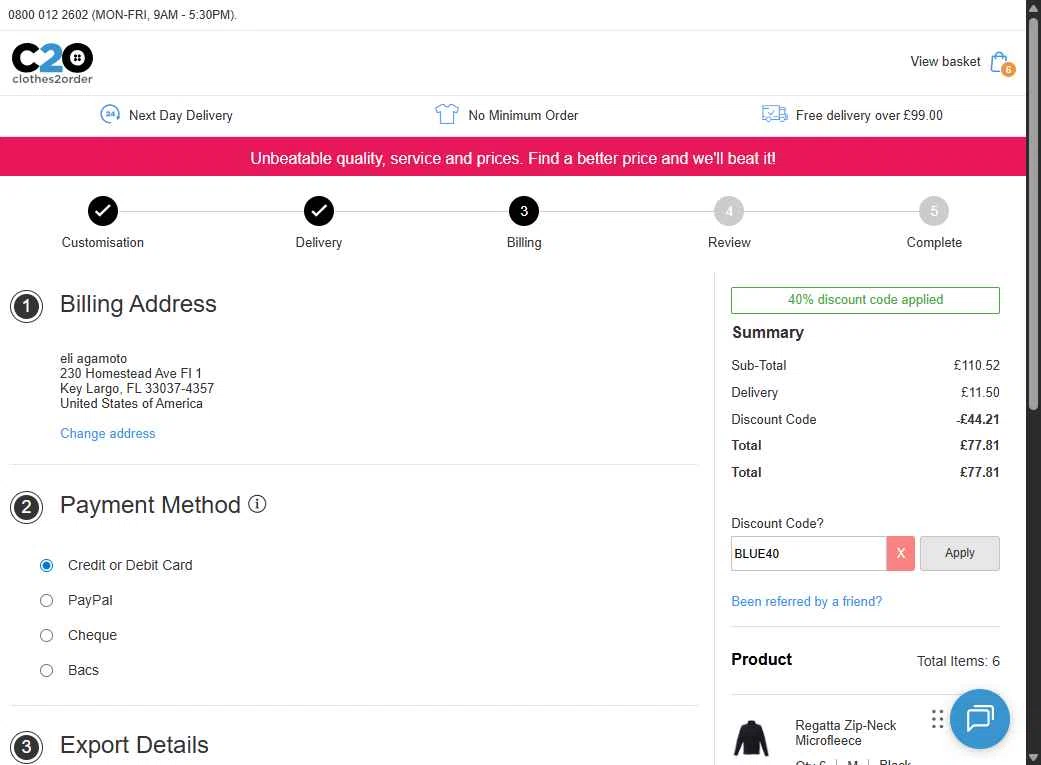Click the 230 Homestead Ave address line
1041x765 pixels.
[131, 373]
